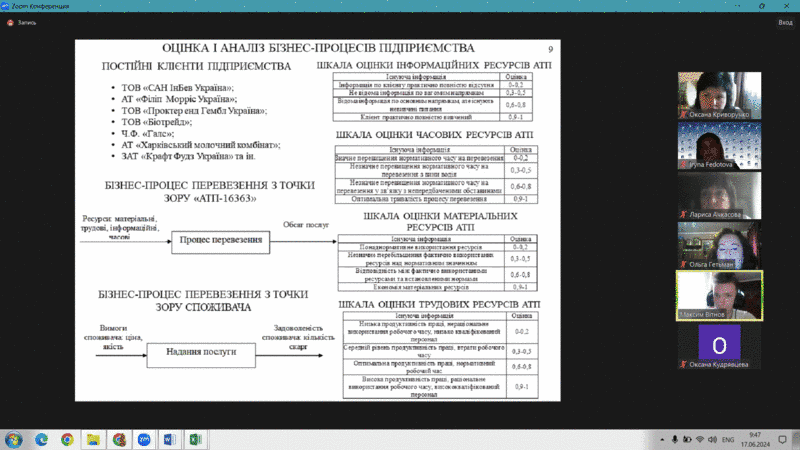This screenshot has height=450, width=800.
Task: Open File Explorer from the taskbar
Action: [93, 439]
